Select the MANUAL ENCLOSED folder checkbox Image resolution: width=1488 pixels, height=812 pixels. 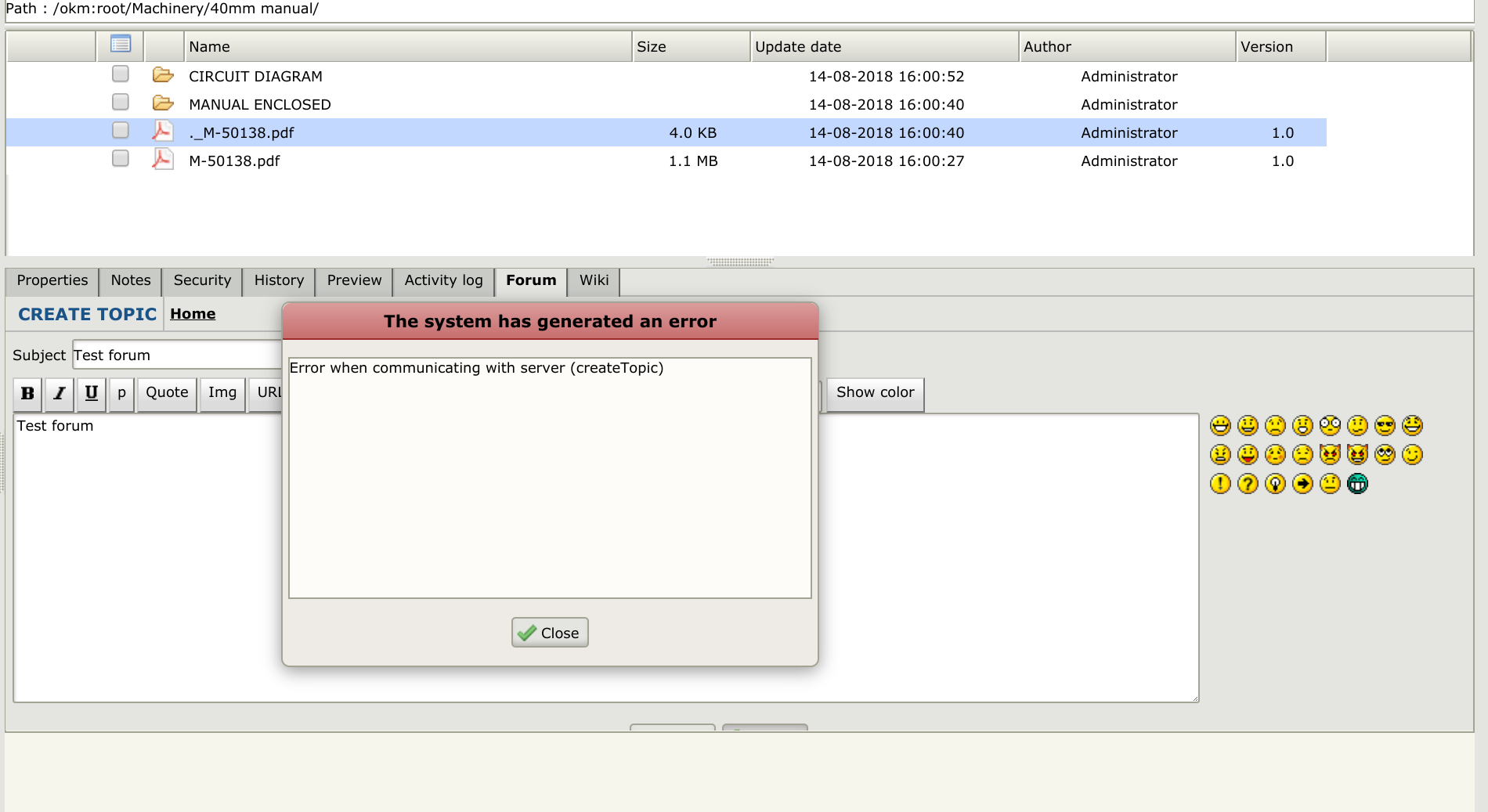tap(120, 103)
